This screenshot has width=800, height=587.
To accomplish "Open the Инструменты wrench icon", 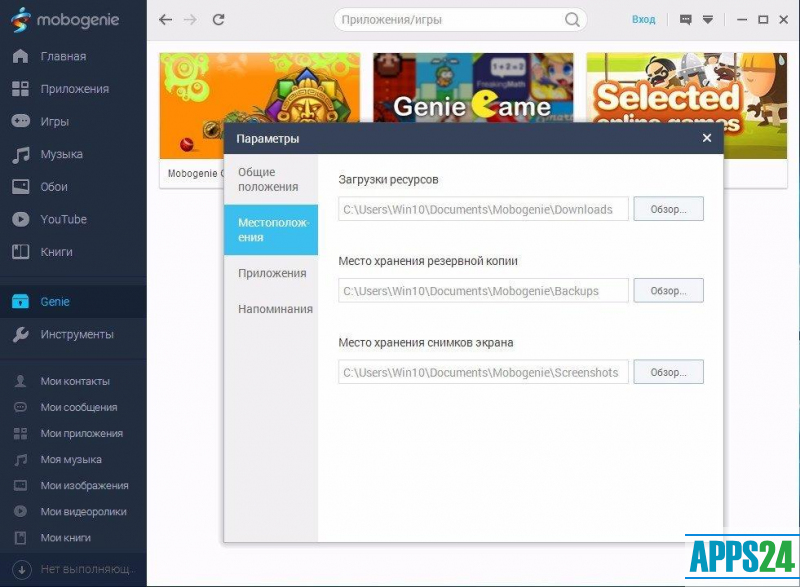I will click(20, 334).
